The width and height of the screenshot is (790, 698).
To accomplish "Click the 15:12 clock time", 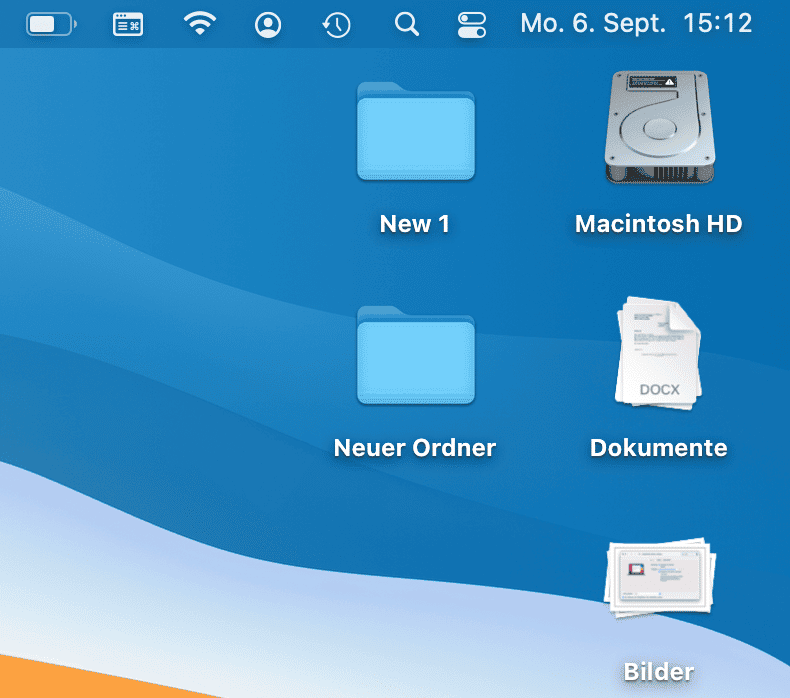I will 717,24.
